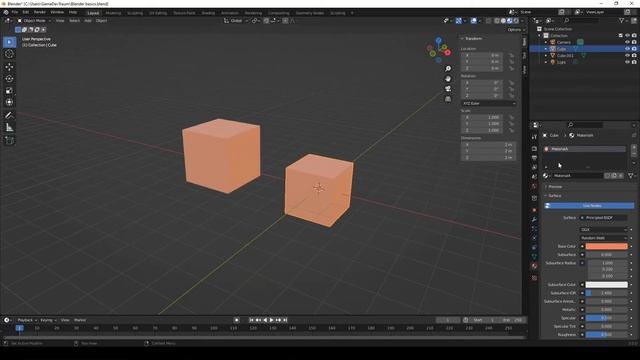Select the Add Cube tool

tap(9, 140)
